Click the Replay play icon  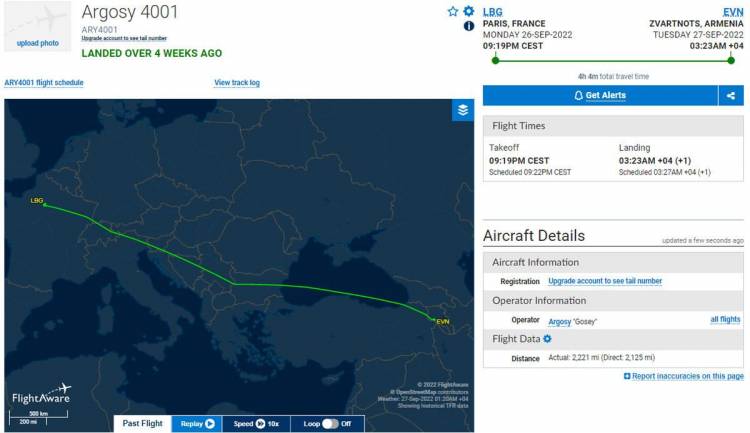point(210,423)
